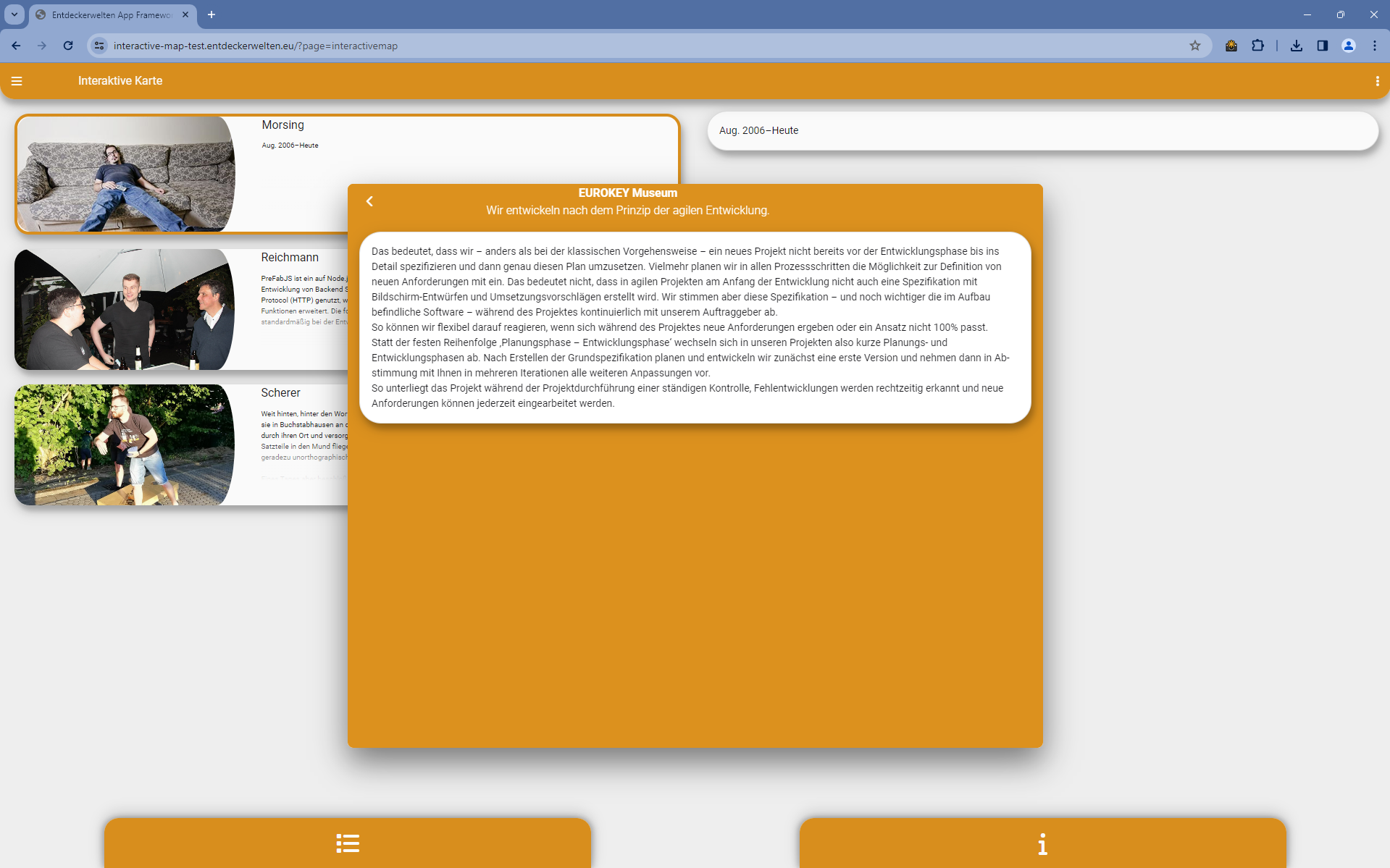Open the browser extensions puzzle icon
The image size is (1390, 868).
coord(1257,46)
